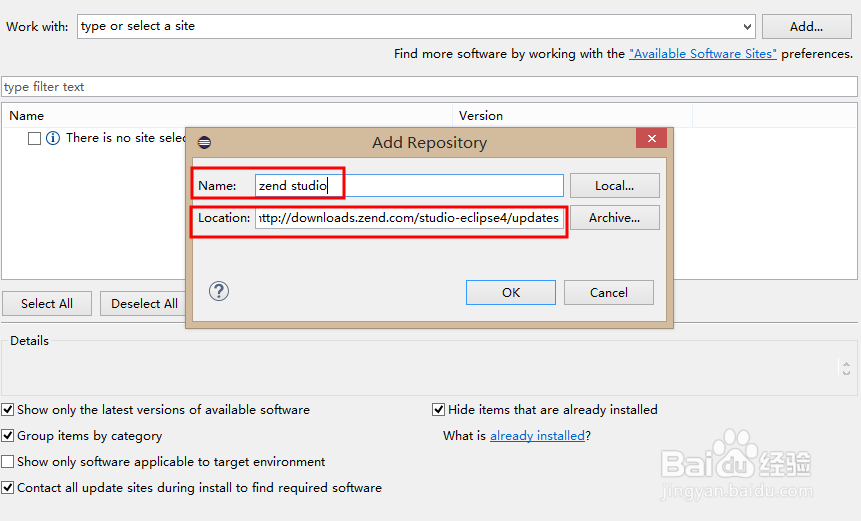
Task: Toggle 'Group items by category' checkbox
Action: [x=8, y=436]
